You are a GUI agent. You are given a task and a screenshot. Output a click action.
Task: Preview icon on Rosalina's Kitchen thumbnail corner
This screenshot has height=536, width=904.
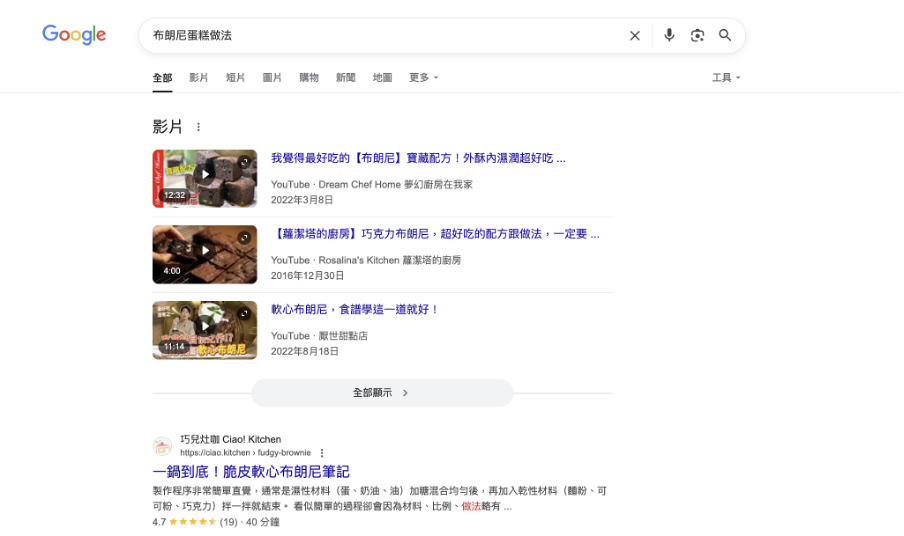[244, 237]
